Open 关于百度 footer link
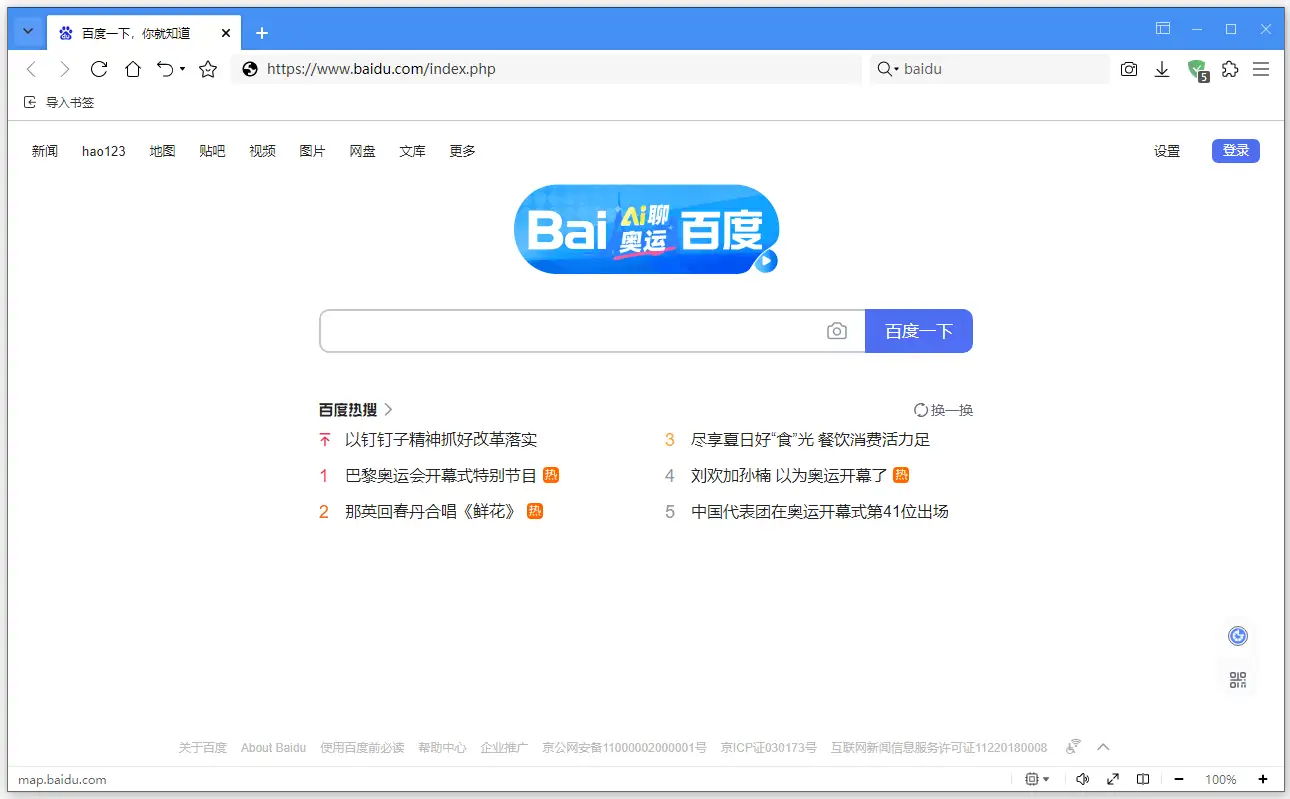Screen dimensions: 1290x799 pyautogui.click(x=203, y=747)
